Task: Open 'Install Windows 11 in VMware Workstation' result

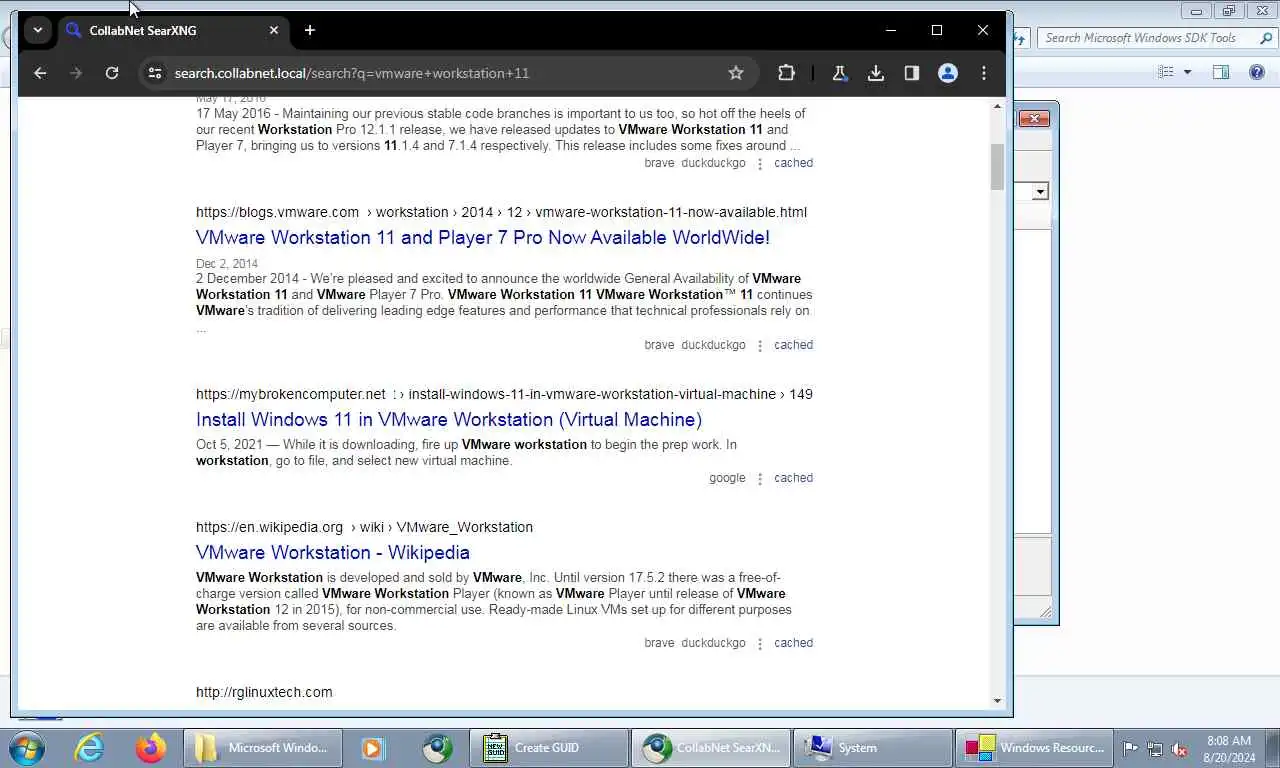Action: [x=449, y=419]
